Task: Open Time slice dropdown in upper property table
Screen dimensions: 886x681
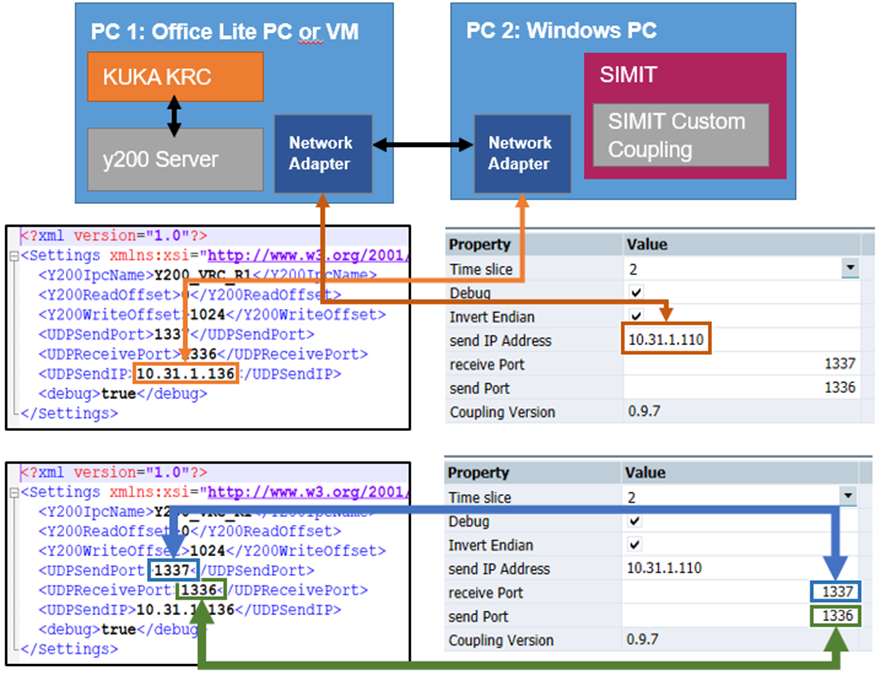Action: coord(850,268)
